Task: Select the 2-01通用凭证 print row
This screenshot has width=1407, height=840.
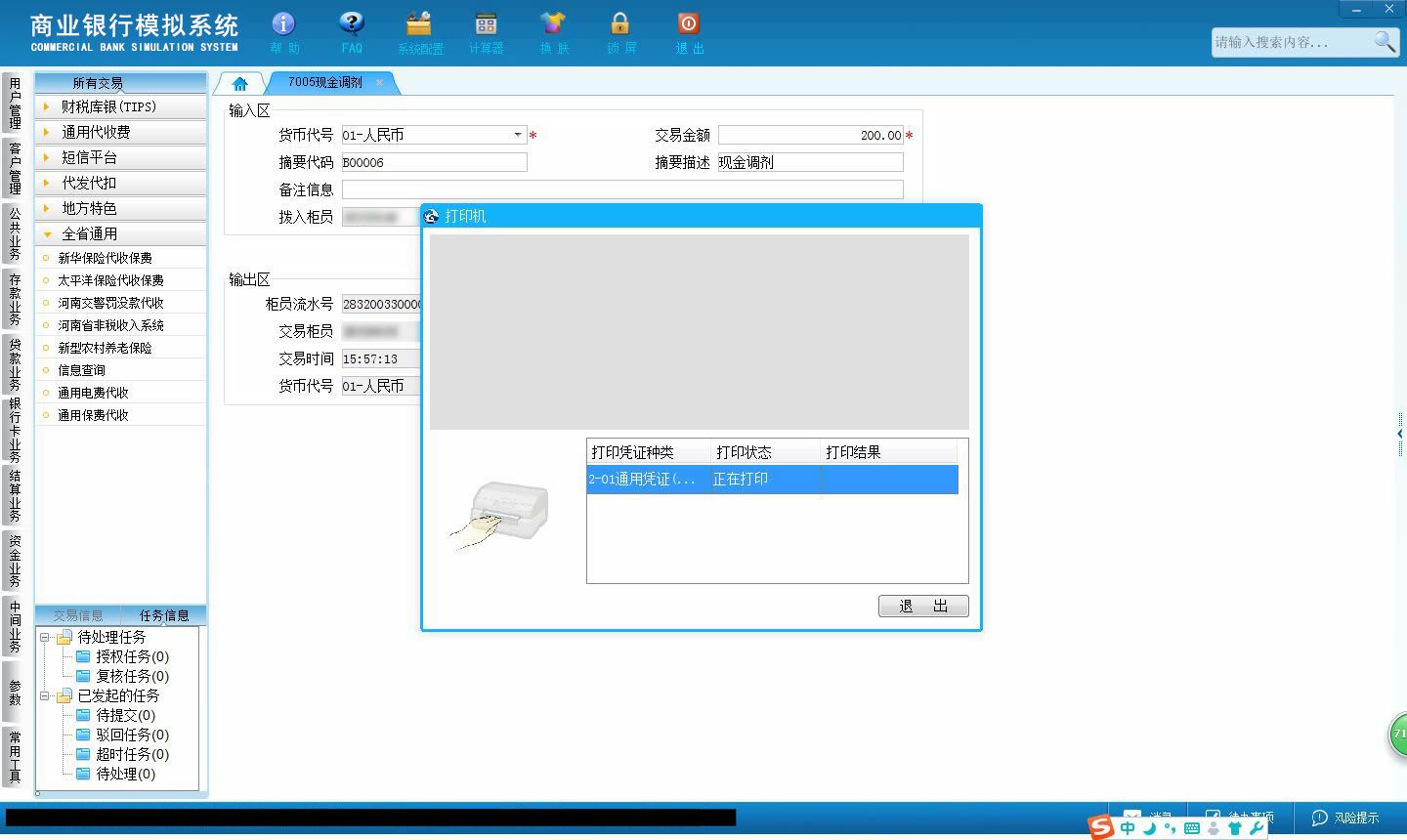Action: coord(772,479)
